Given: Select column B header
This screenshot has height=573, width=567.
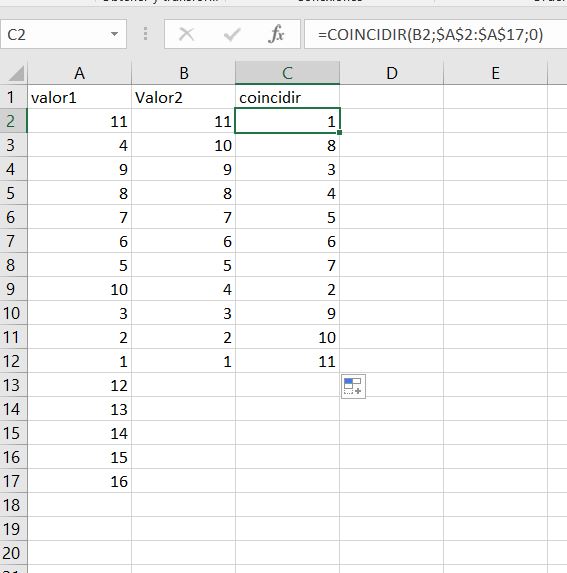Looking at the screenshot, I should click(183, 73).
